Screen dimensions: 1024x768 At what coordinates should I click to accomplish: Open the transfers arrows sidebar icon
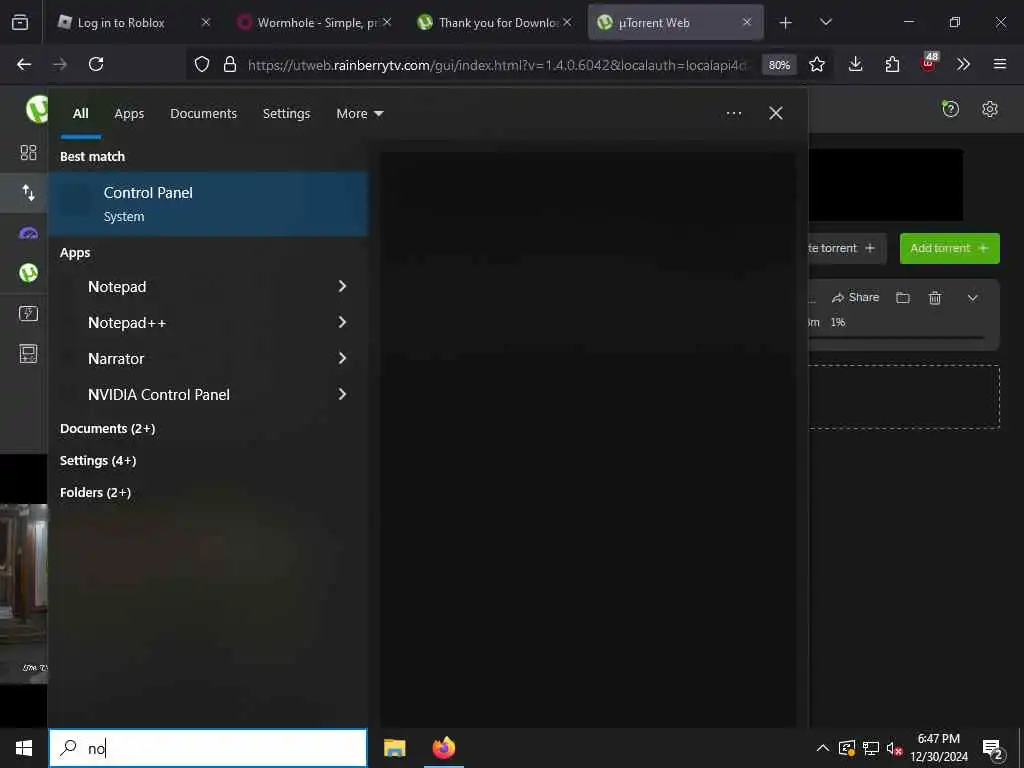point(28,193)
